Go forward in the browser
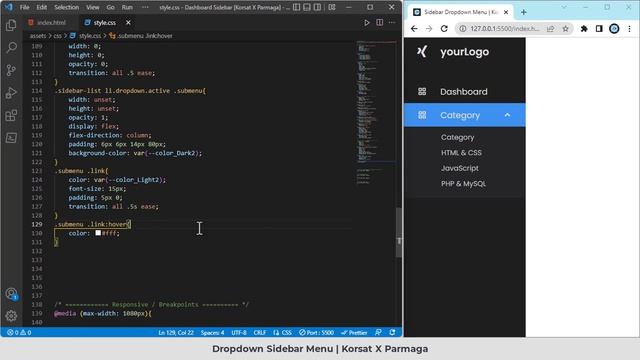 [x=429, y=29]
